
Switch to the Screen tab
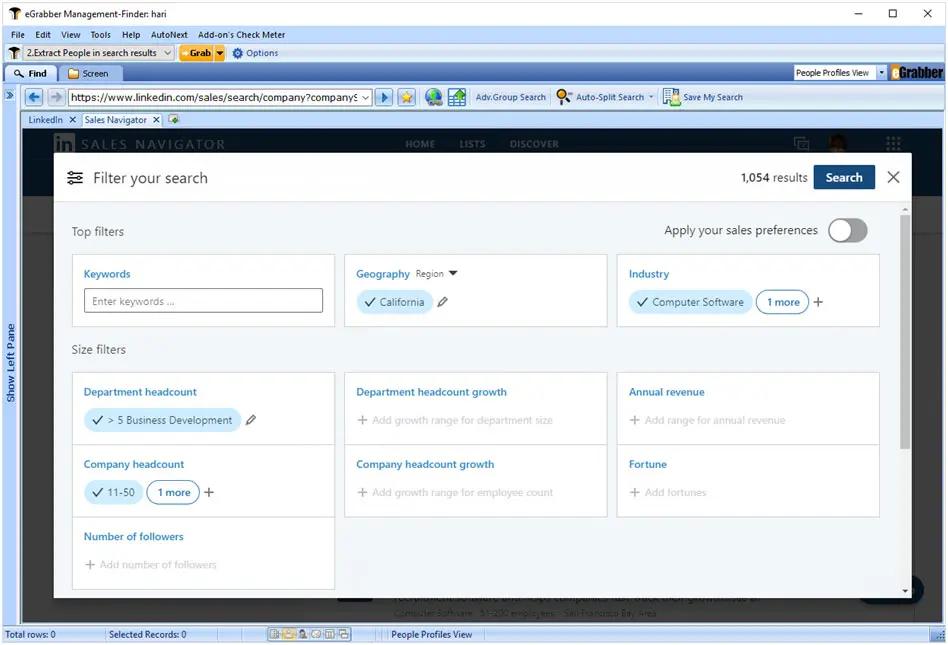[x=89, y=73]
